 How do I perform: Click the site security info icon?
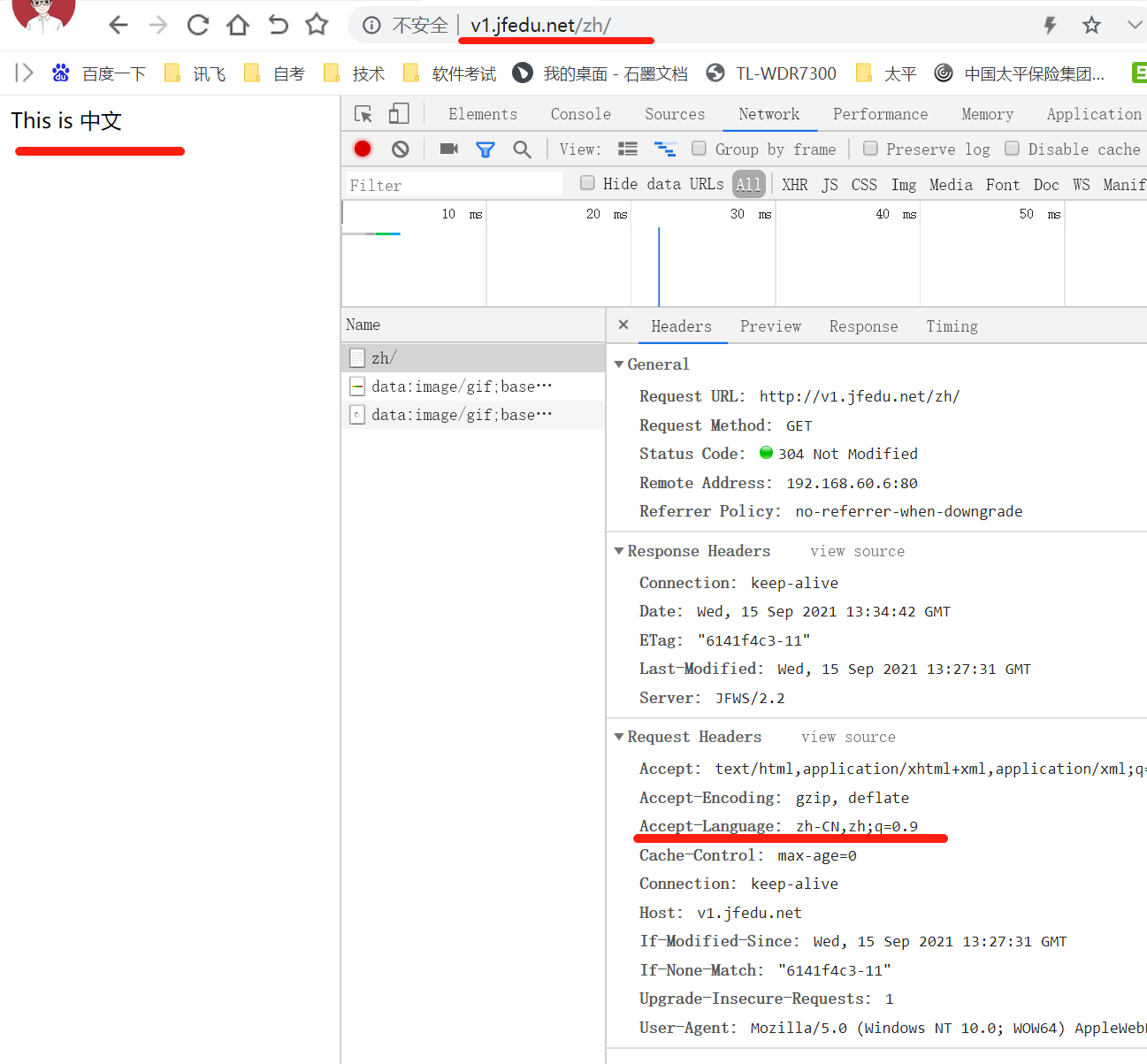[x=372, y=26]
